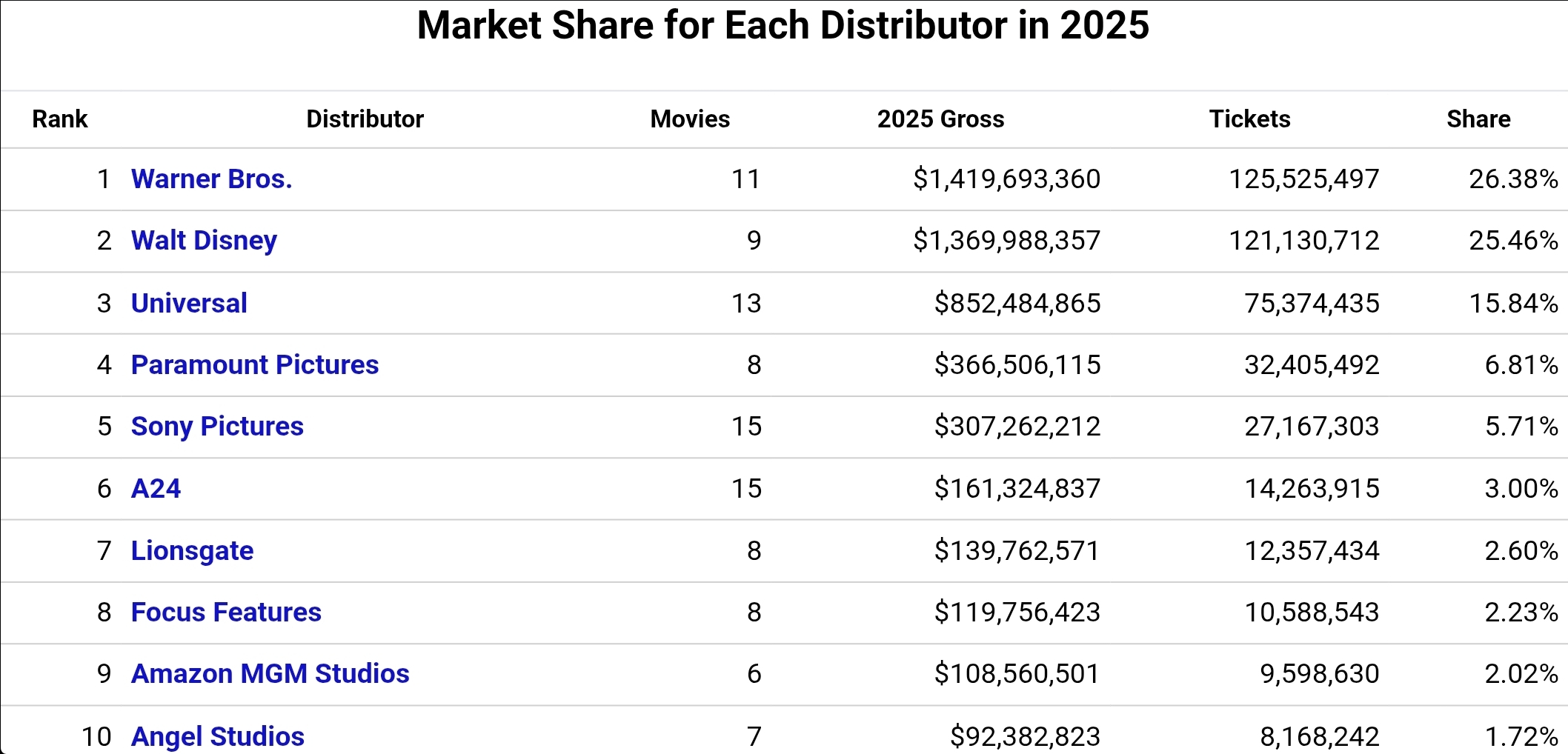Select the tickets value 27,167,303
The image size is (1568, 754).
coord(1312,427)
